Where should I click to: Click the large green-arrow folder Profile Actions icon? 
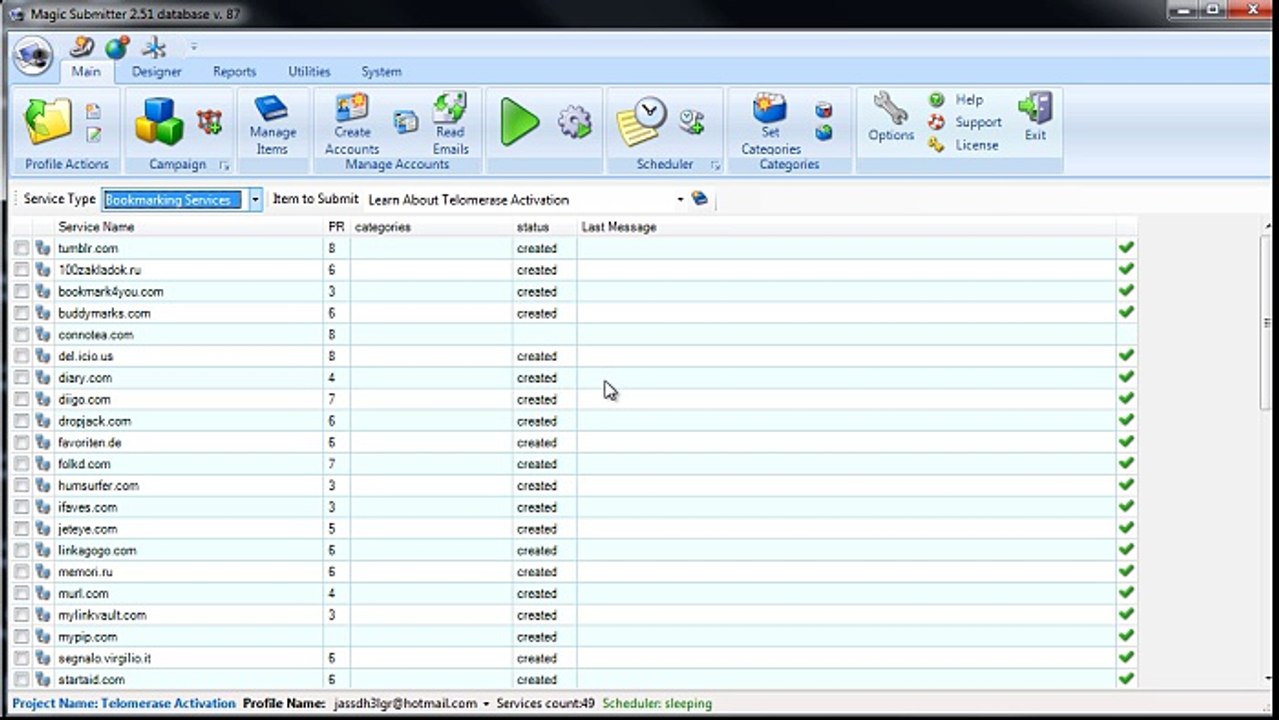pos(48,122)
